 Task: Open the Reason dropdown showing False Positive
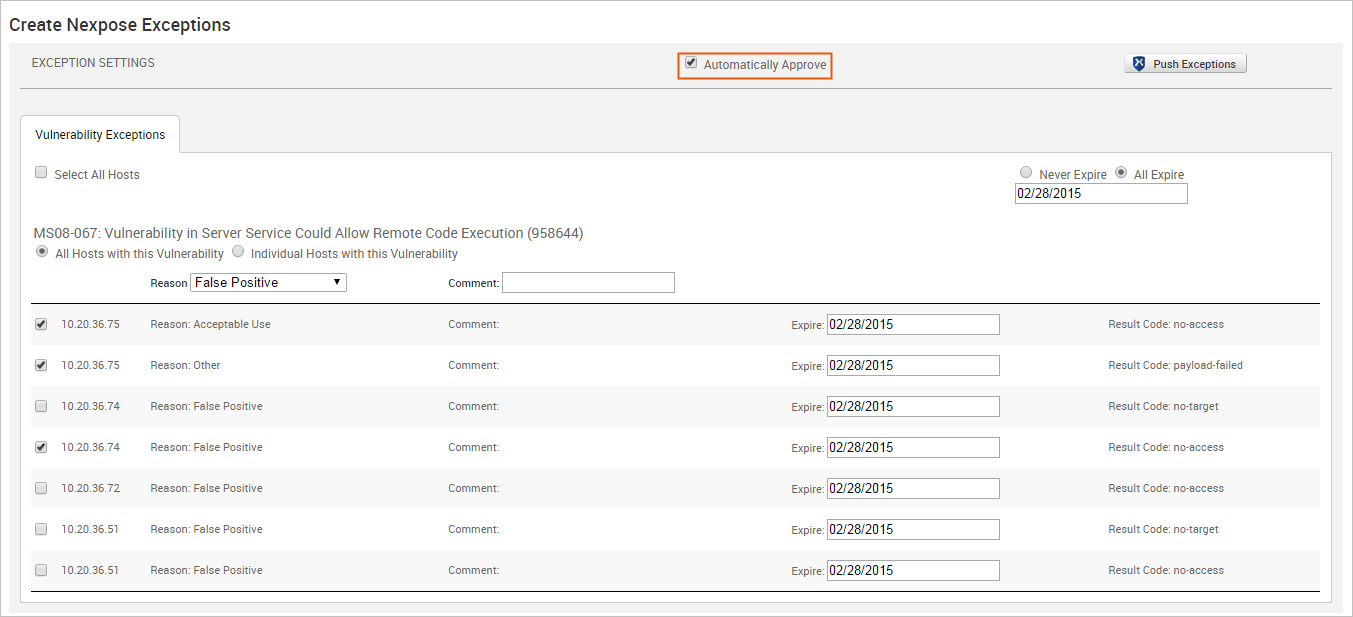click(x=268, y=283)
